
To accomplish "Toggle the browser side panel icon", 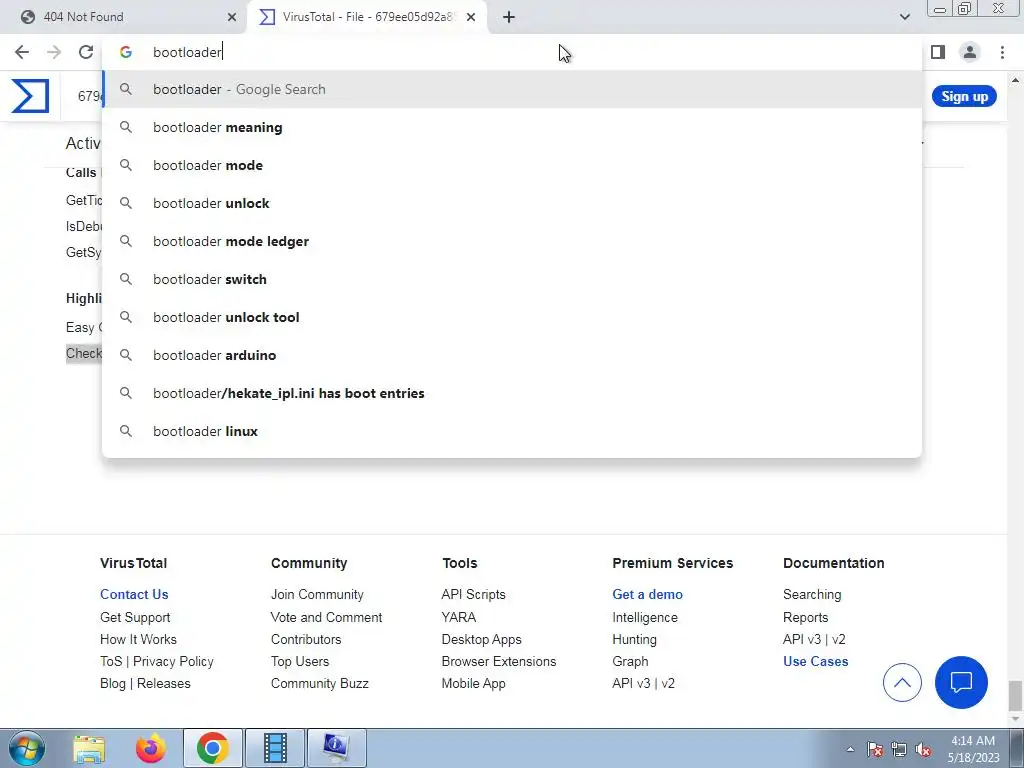I will [x=938, y=52].
